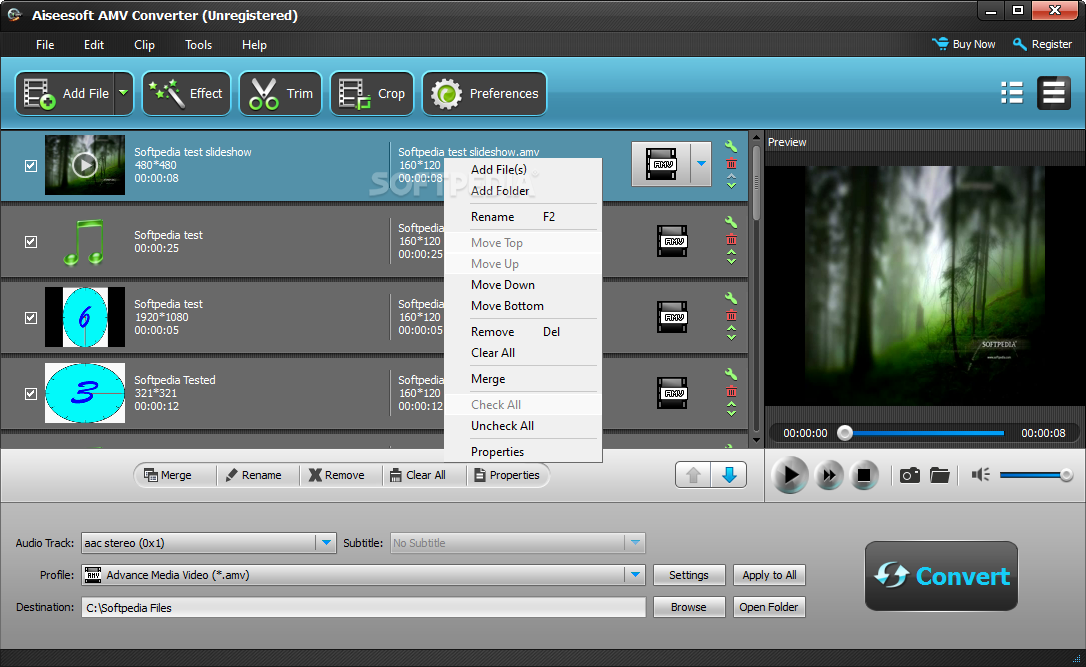The image size is (1086, 667).
Task: Take a snapshot with camera icon
Action: 909,475
